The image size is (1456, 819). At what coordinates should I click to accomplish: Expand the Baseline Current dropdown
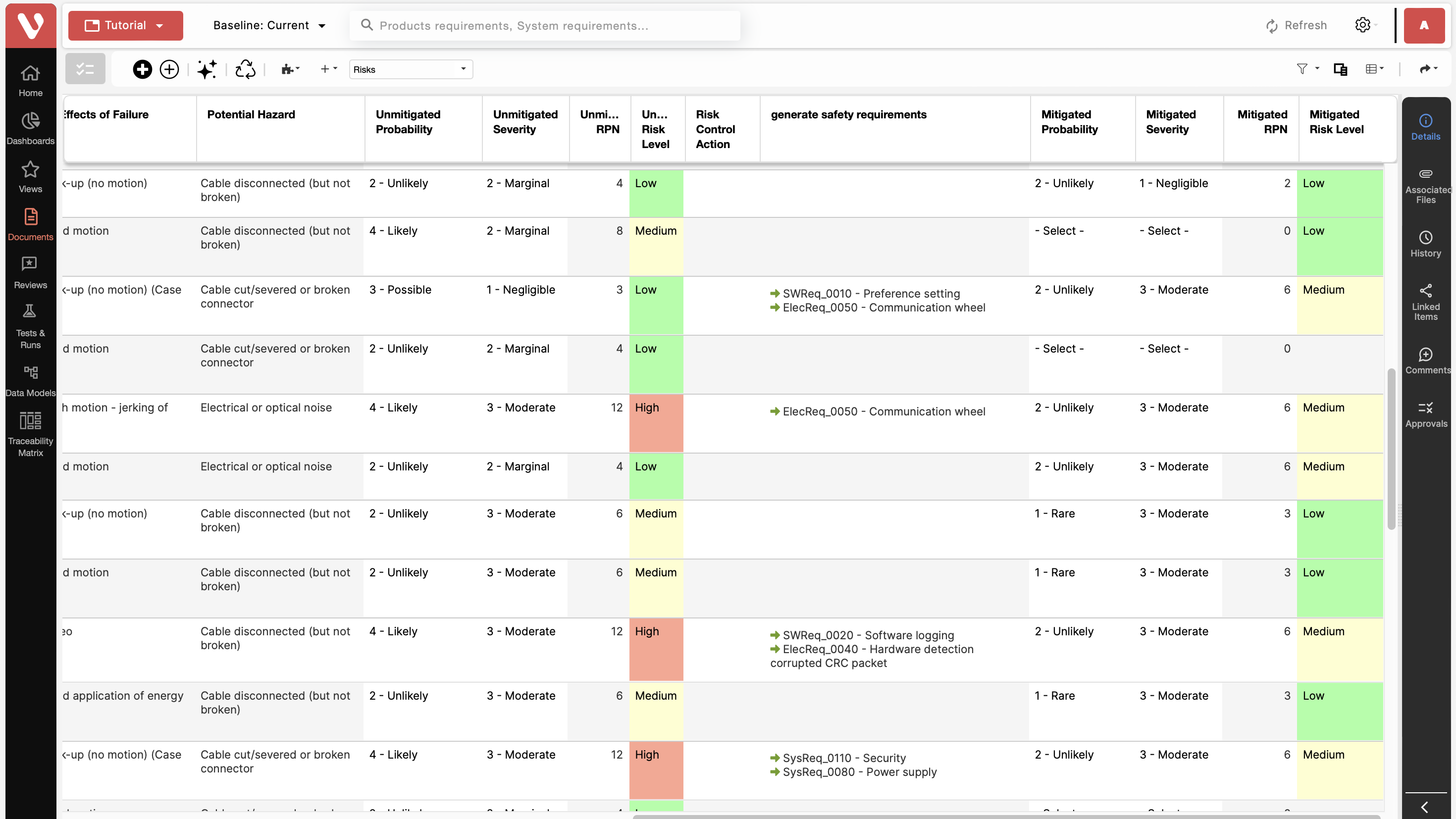click(x=322, y=25)
